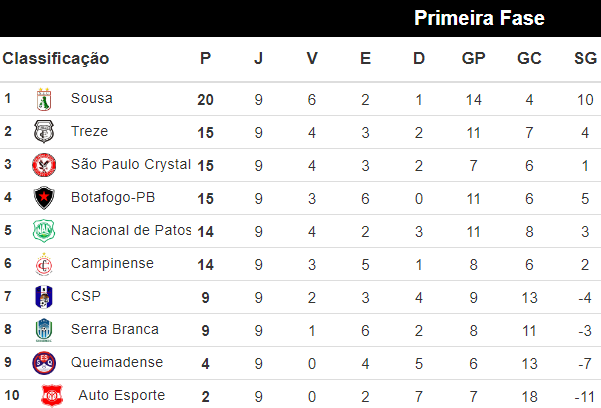Click the Auto Esporte crest icon

[x=51, y=396]
